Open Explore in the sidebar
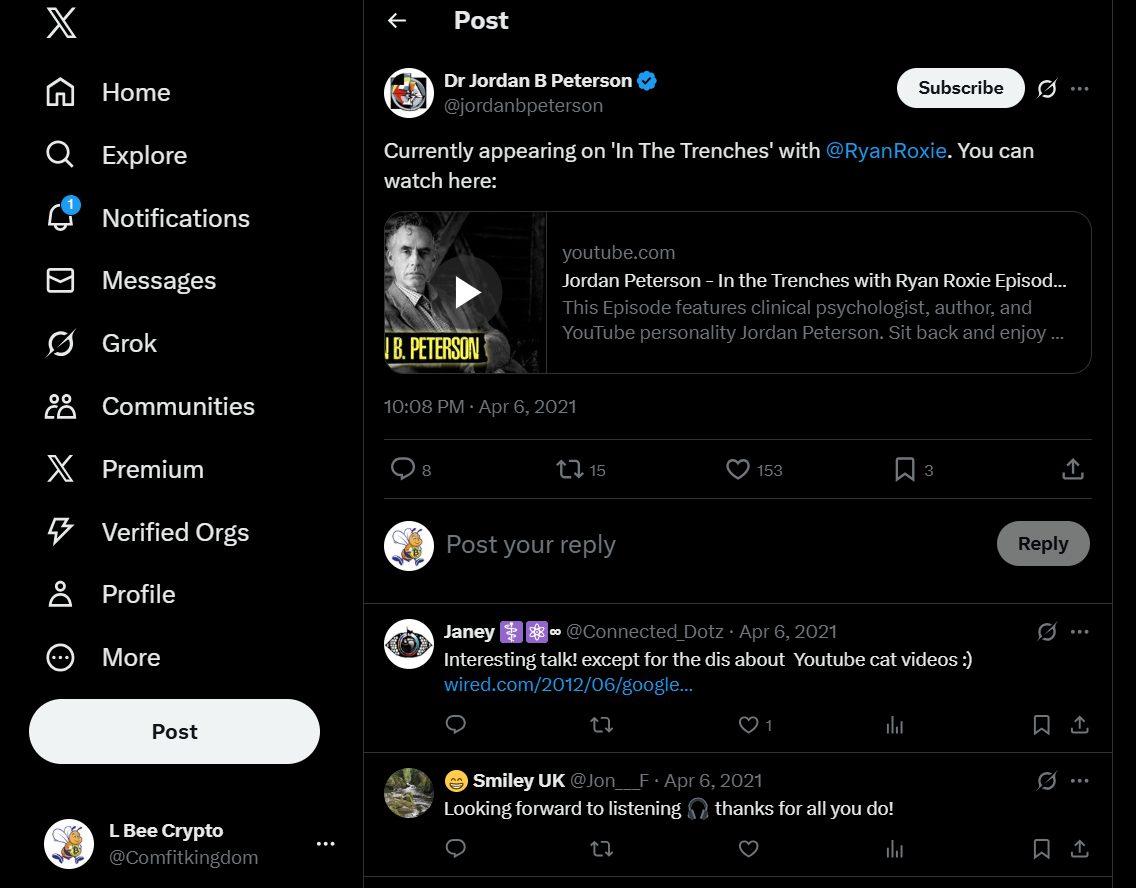Image resolution: width=1136 pixels, height=888 pixels. point(61,155)
